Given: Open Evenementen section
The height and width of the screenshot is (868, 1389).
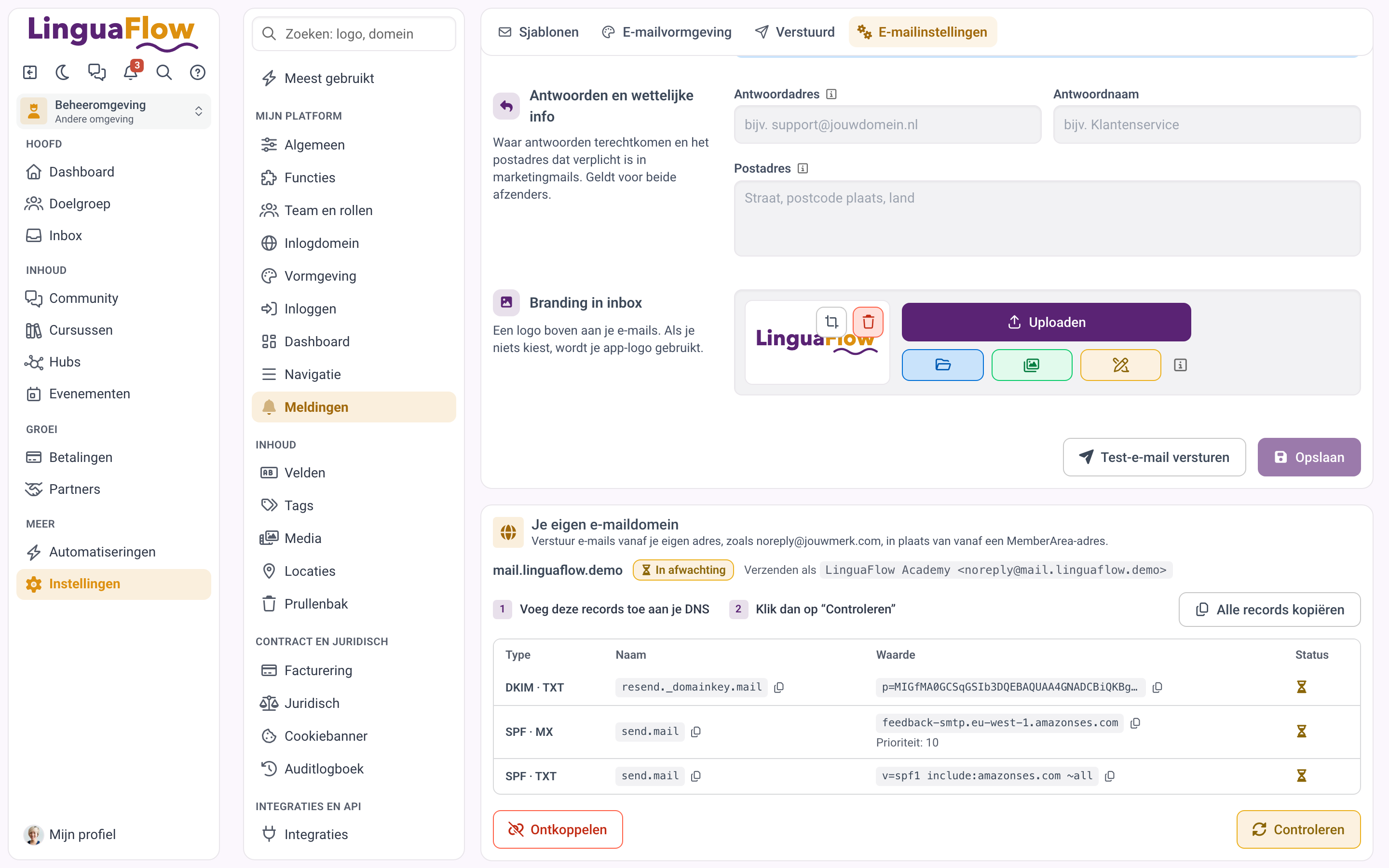Looking at the screenshot, I should pyautogui.click(x=114, y=394).
